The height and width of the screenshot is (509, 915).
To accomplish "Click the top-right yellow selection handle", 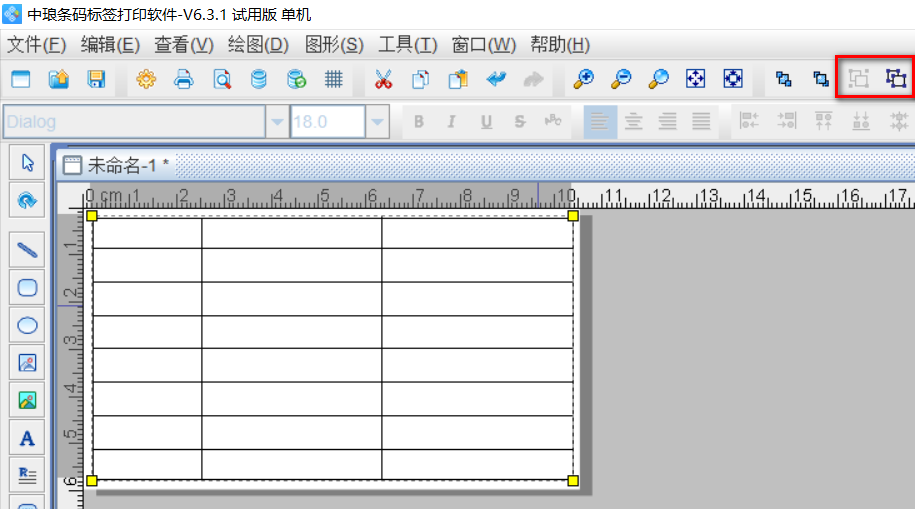I will tap(573, 215).
